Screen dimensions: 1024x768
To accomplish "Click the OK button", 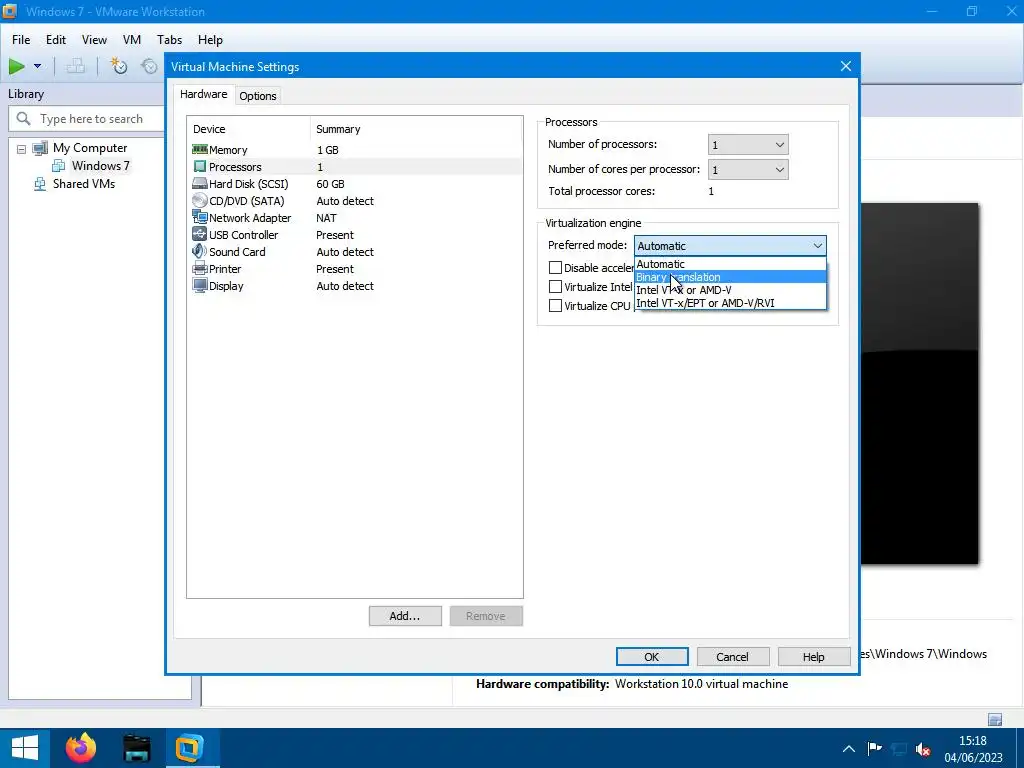I will (652, 657).
